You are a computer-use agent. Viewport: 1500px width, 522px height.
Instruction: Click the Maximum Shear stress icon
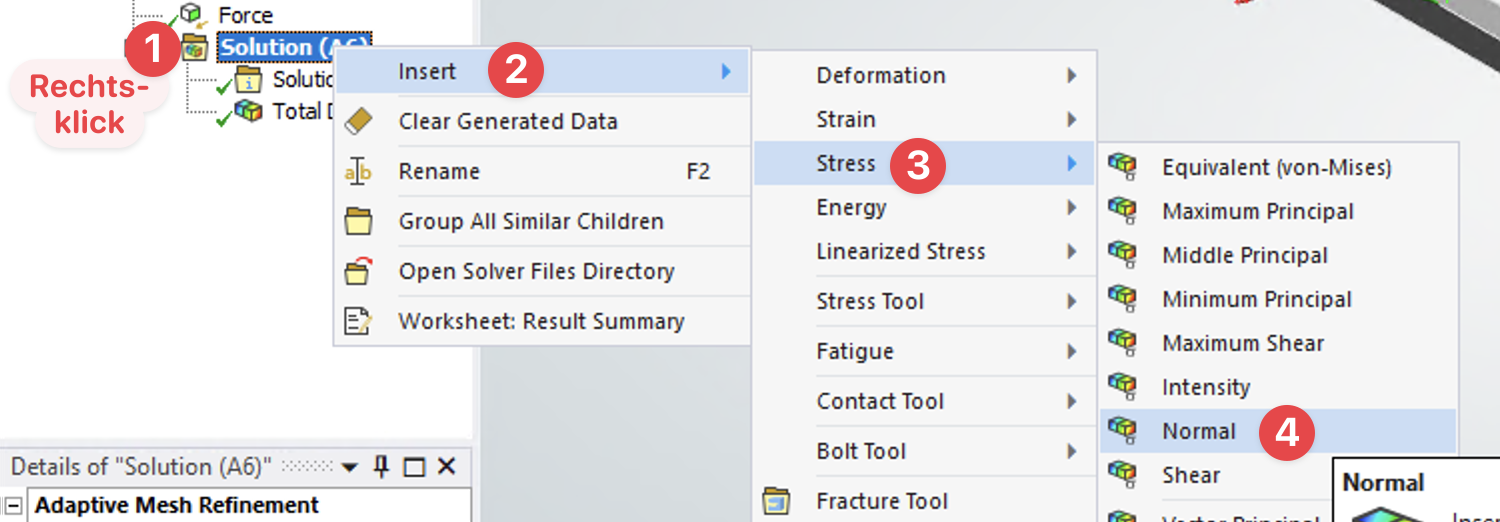point(1124,343)
